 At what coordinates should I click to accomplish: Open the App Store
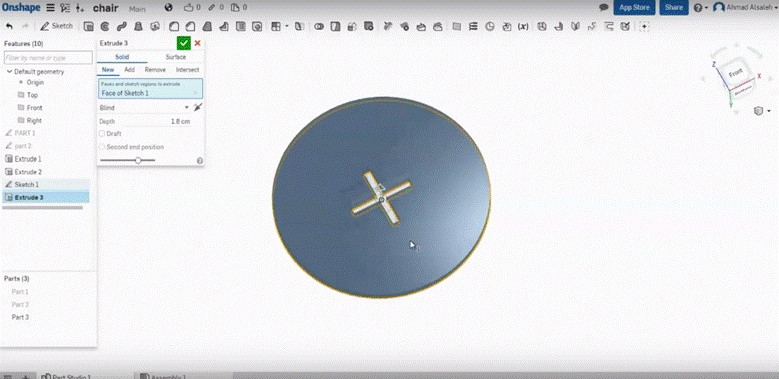(634, 7)
